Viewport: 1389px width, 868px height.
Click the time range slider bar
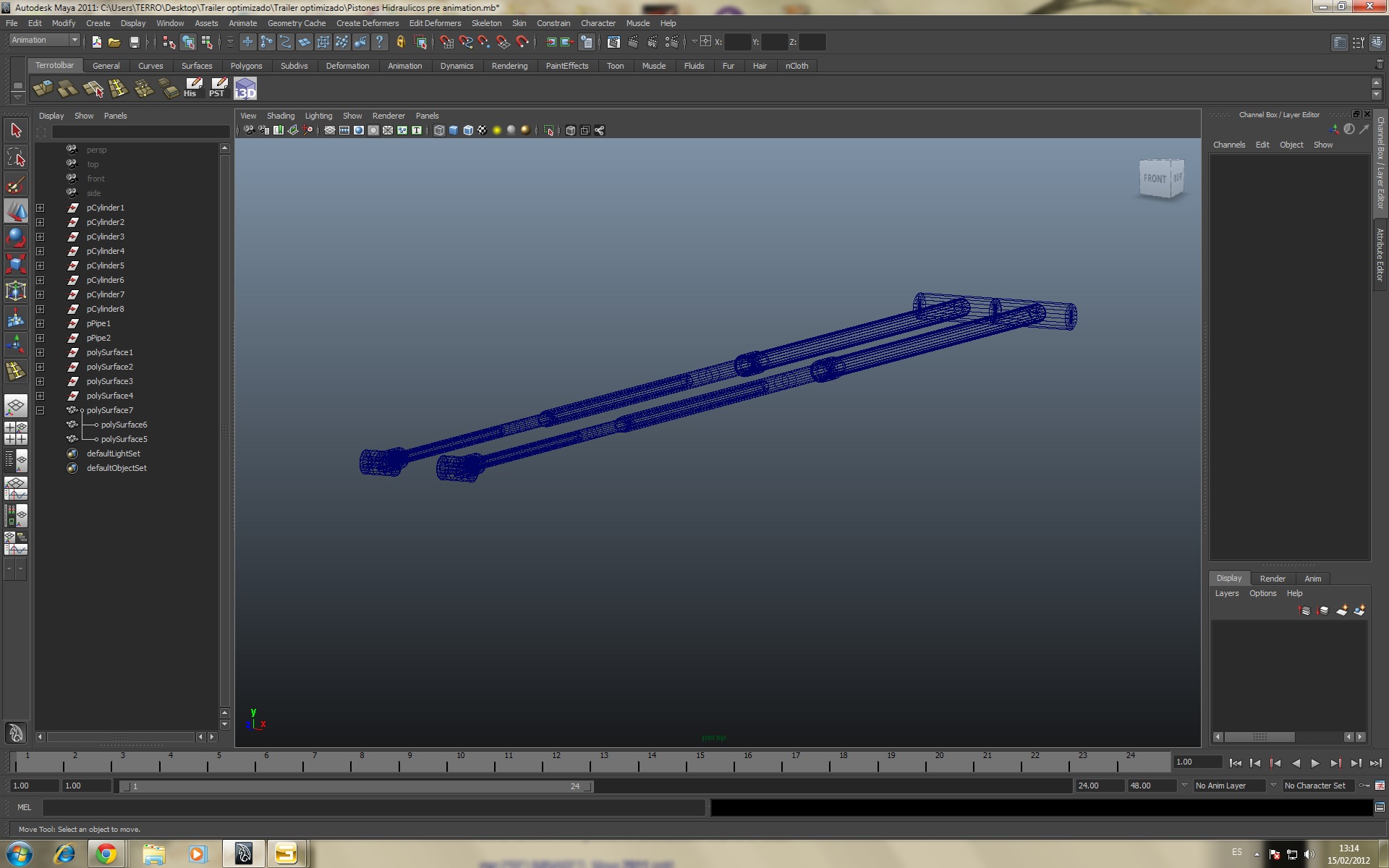click(354, 786)
